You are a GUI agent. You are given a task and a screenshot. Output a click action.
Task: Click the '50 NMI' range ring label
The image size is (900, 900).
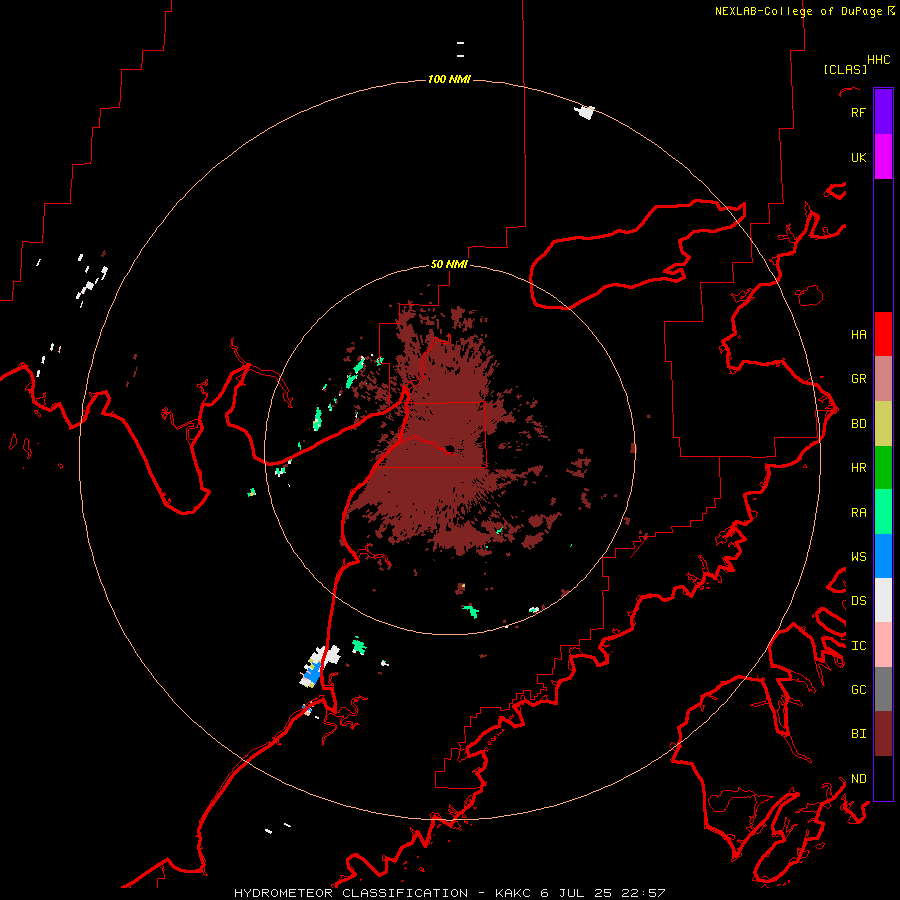(449, 264)
